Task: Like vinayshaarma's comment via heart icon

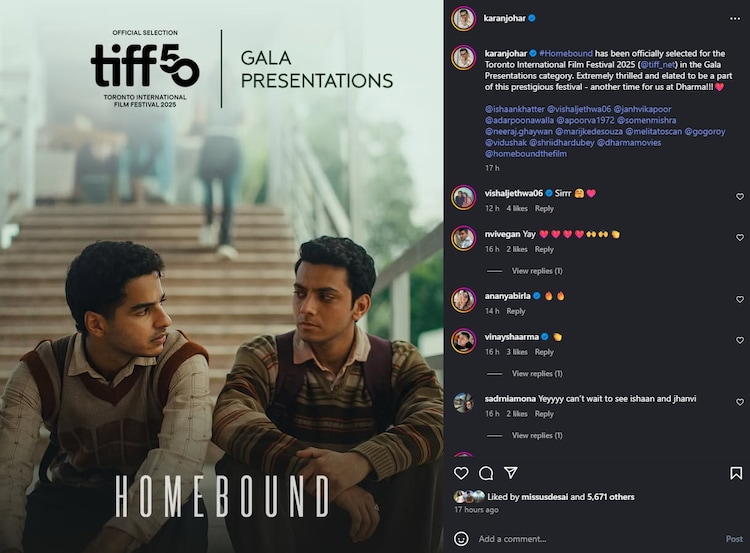Action: click(x=739, y=340)
